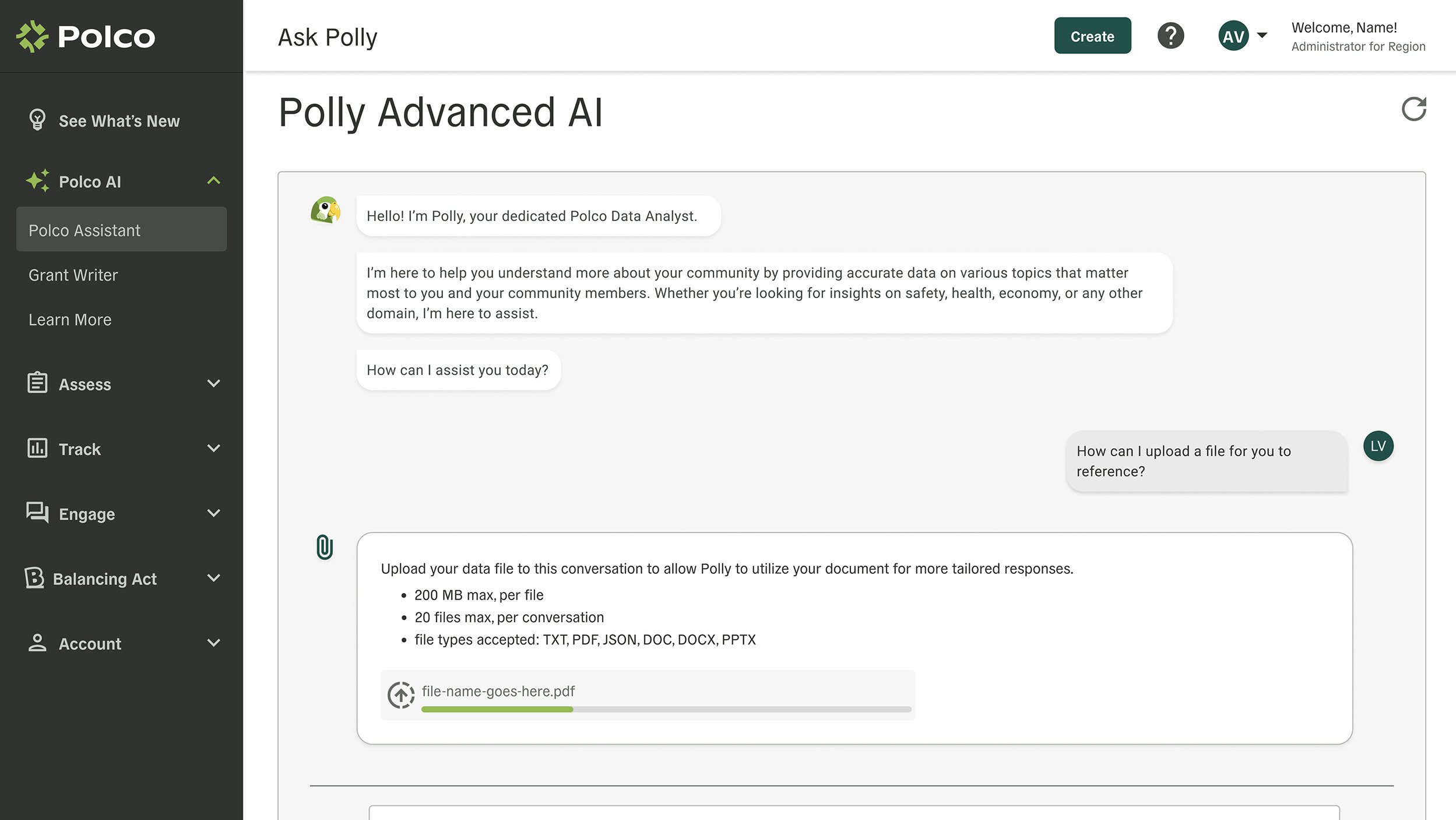
Task: Click the Track bar-chart icon
Action: point(37,448)
